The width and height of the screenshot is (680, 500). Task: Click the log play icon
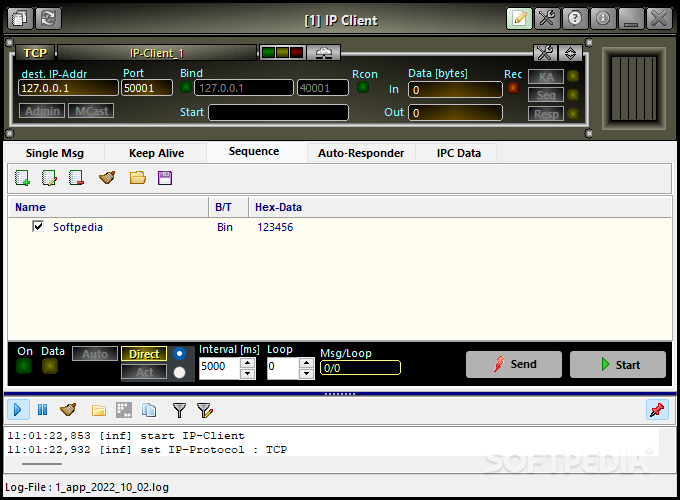[18, 410]
